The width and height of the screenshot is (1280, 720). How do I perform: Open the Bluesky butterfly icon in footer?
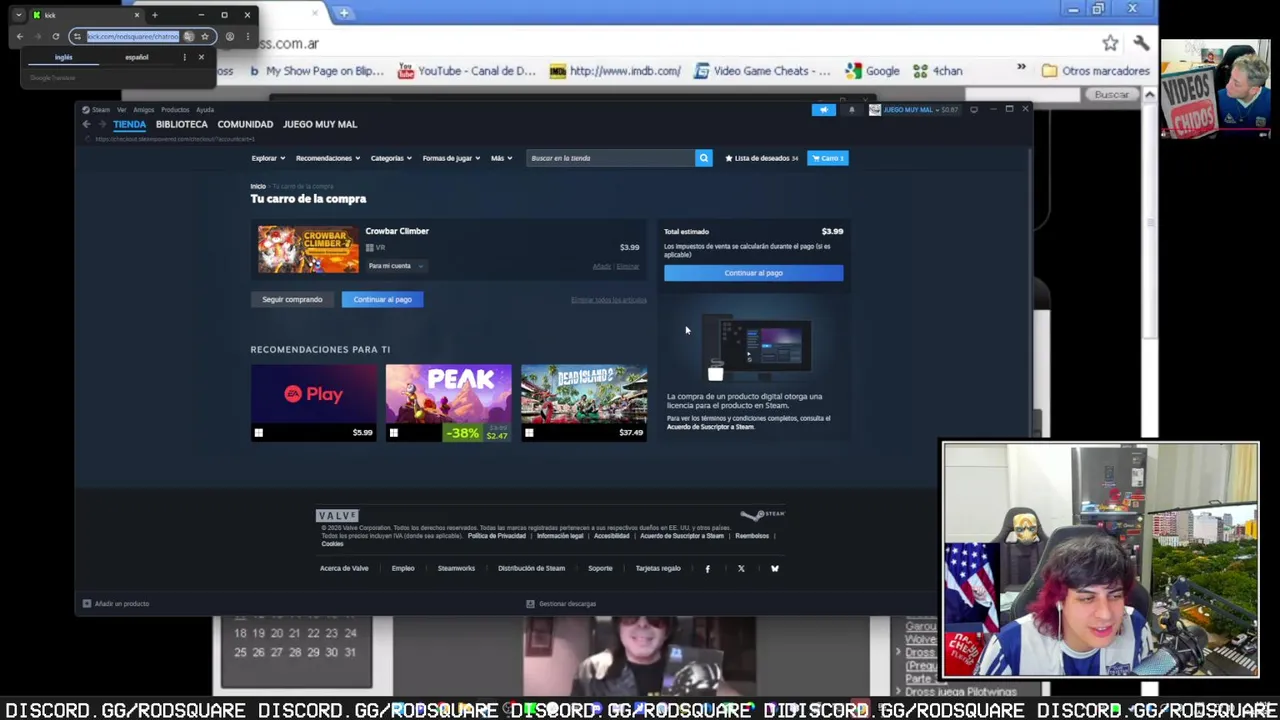pyautogui.click(x=774, y=568)
